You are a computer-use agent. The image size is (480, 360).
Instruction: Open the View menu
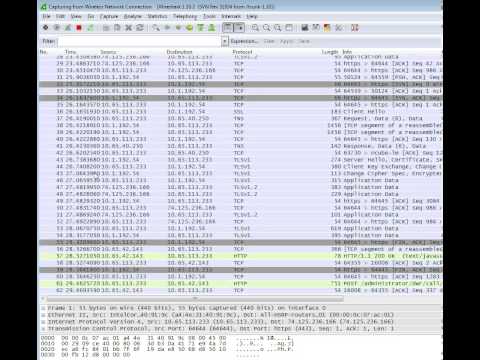tap(76, 16)
